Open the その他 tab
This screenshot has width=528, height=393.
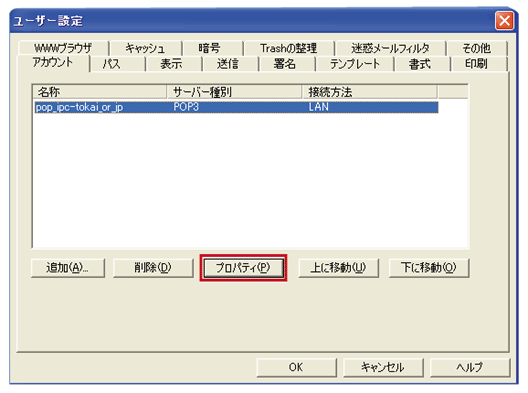[476, 48]
